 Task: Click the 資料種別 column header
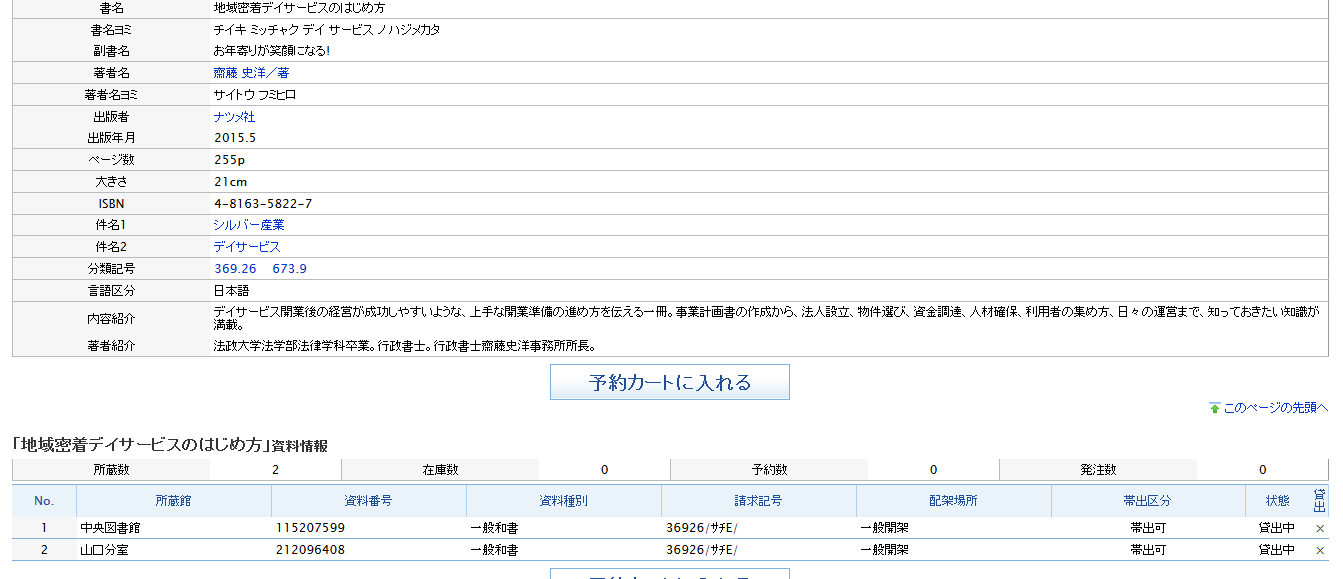coord(563,501)
